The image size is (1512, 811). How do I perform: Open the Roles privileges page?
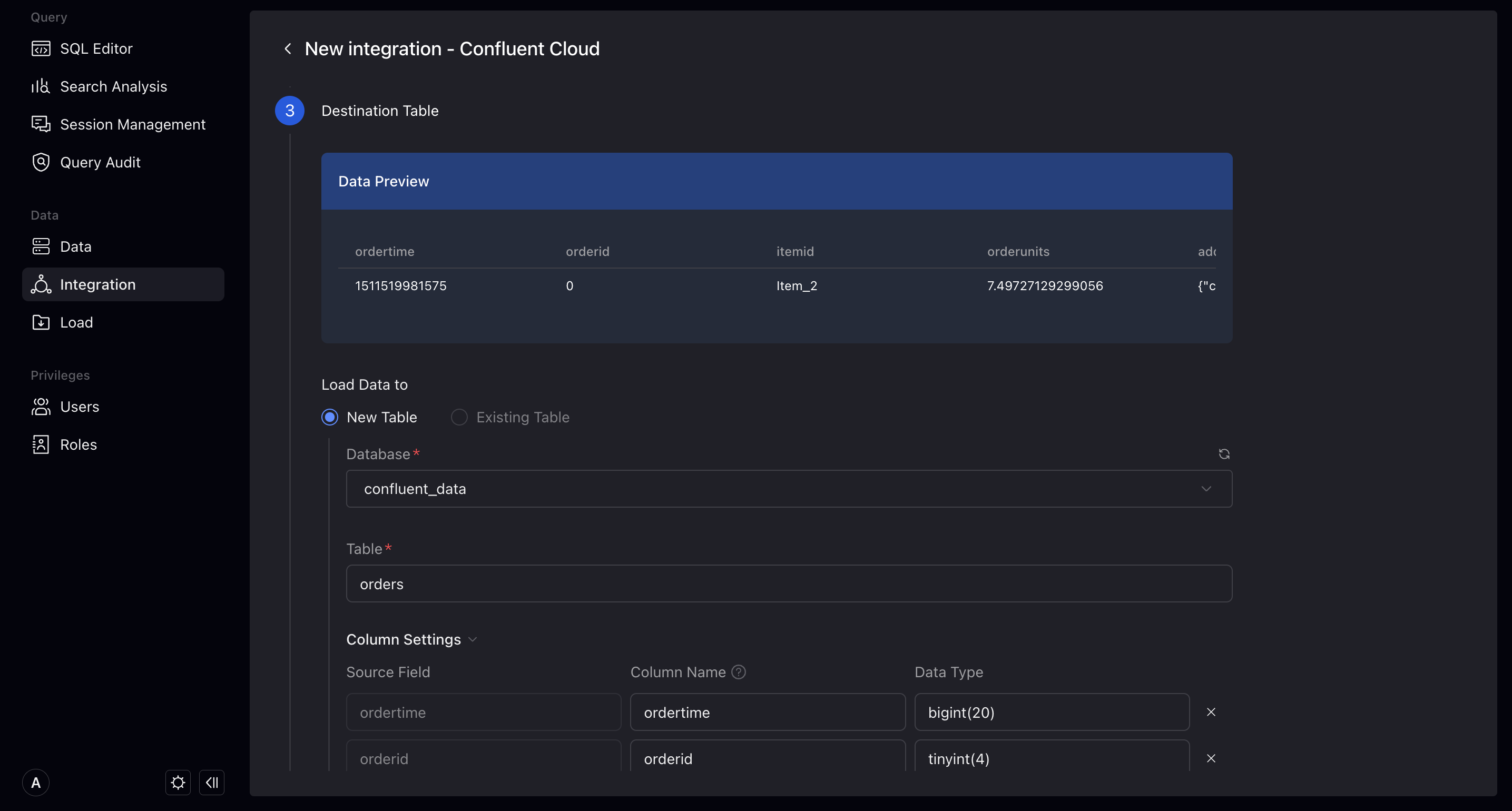pyautogui.click(x=78, y=444)
